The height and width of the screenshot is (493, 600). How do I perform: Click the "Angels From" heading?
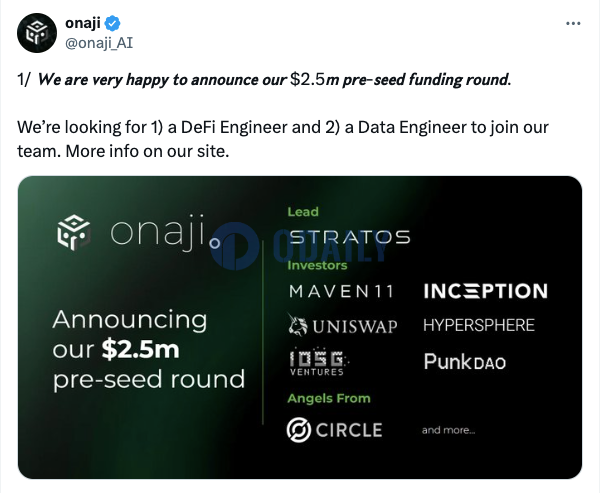coord(329,398)
